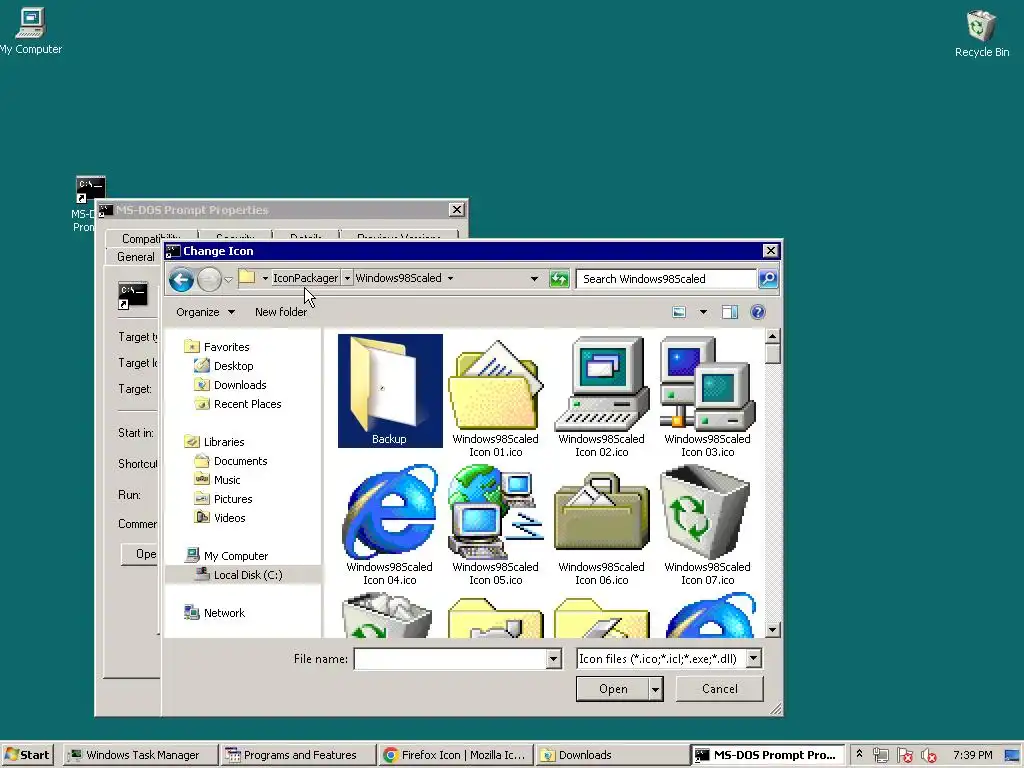Switch to Downloads taskbar item
The image size is (1024, 768).
tap(612, 755)
